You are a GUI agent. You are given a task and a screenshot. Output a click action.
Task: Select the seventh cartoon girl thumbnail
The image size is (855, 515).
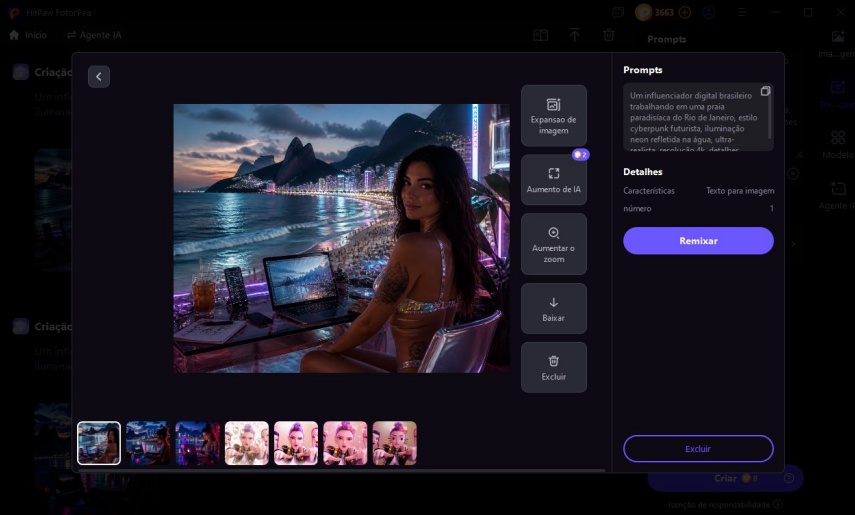(394, 443)
